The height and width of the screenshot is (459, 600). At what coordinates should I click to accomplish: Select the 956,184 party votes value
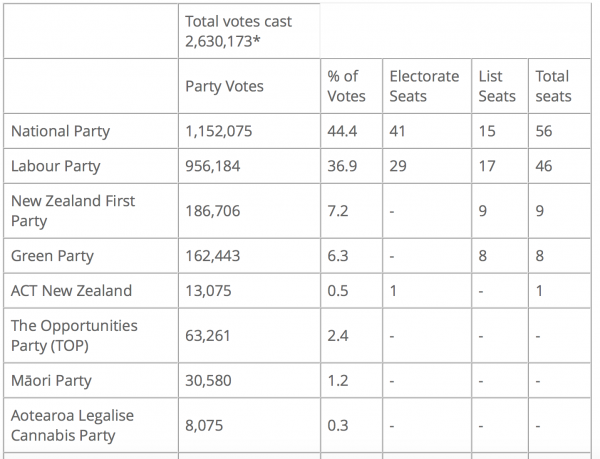point(216,166)
